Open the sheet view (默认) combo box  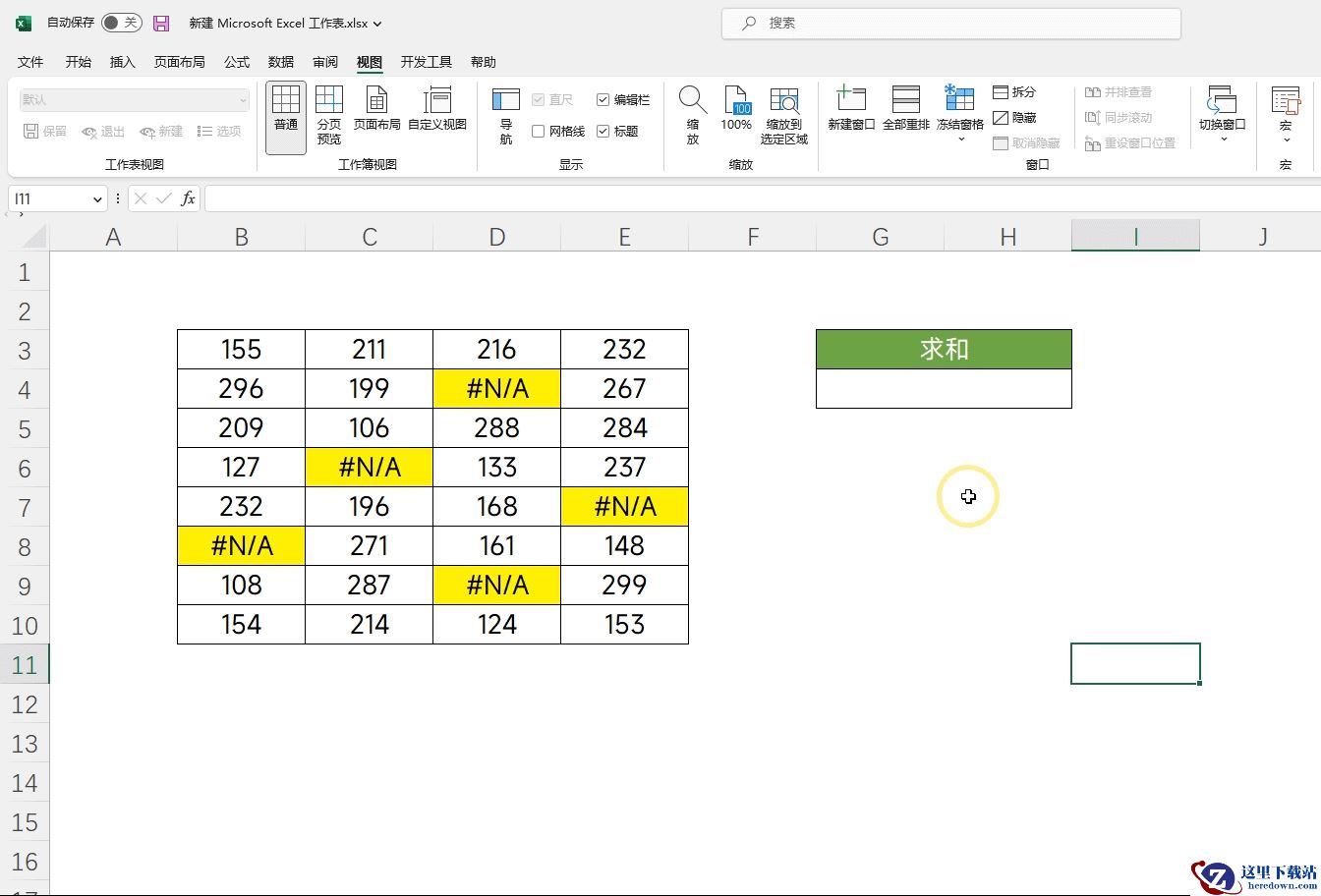135,99
